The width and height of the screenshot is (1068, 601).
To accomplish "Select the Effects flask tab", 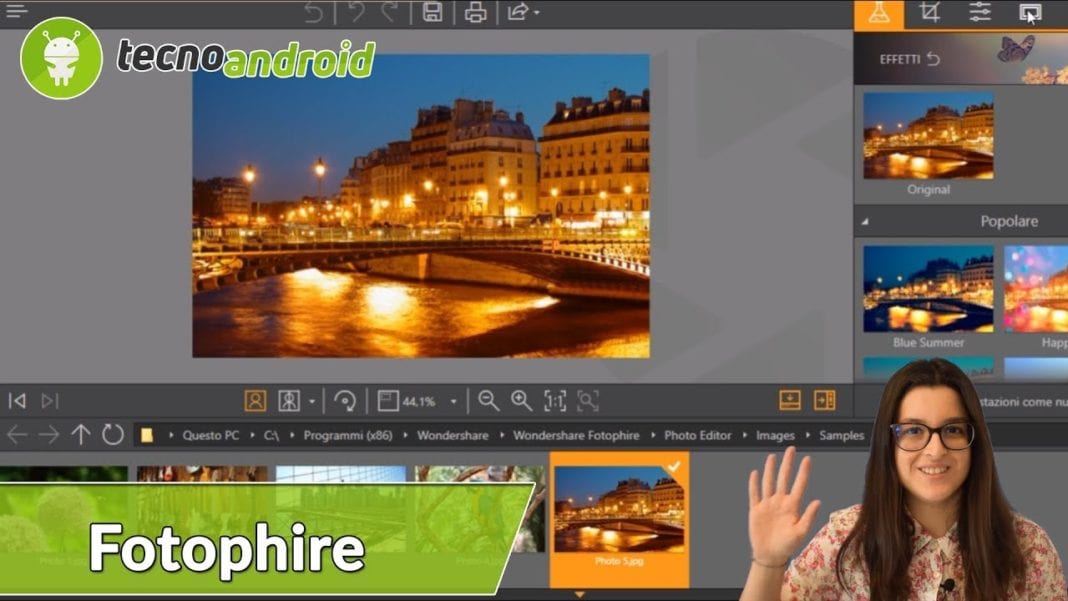I will pos(879,14).
